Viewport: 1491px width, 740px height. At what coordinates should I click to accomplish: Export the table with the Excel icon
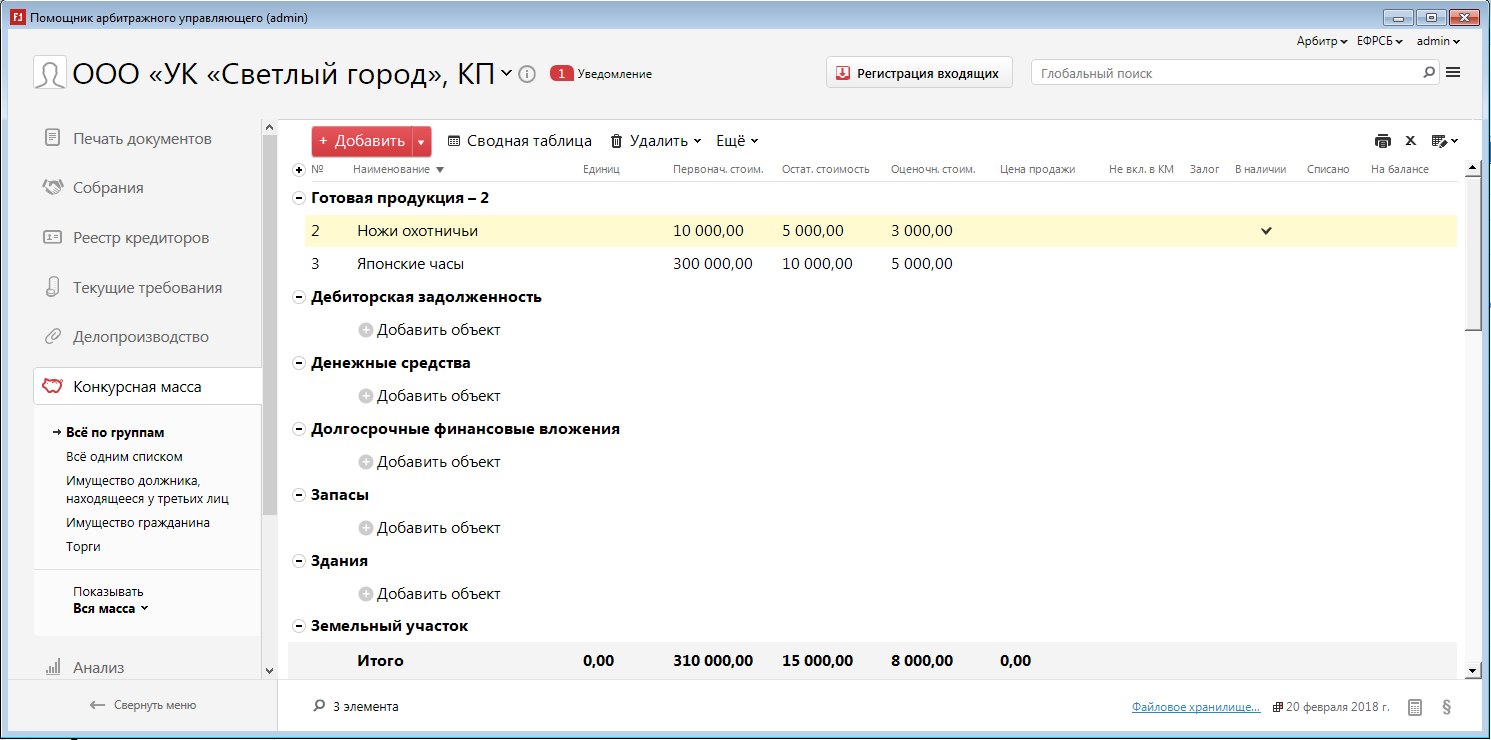click(x=1410, y=141)
